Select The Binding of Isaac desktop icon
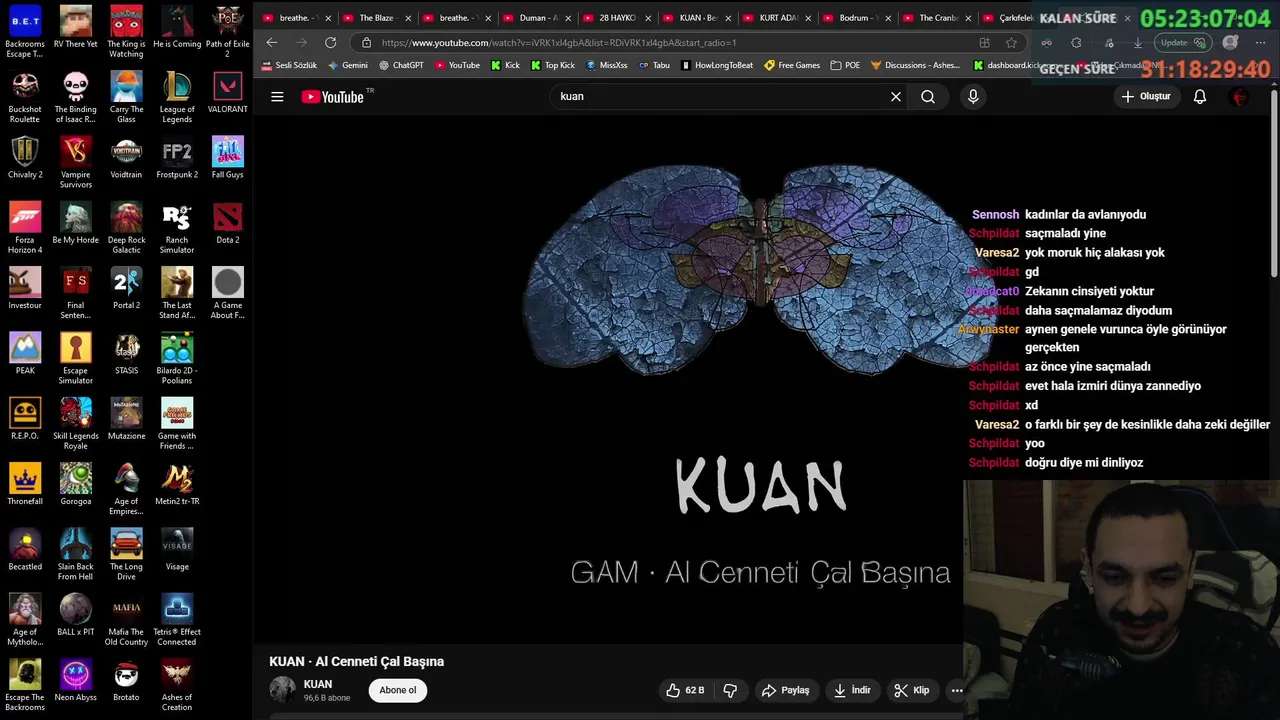The width and height of the screenshot is (1280, 720). click(76, 97)
